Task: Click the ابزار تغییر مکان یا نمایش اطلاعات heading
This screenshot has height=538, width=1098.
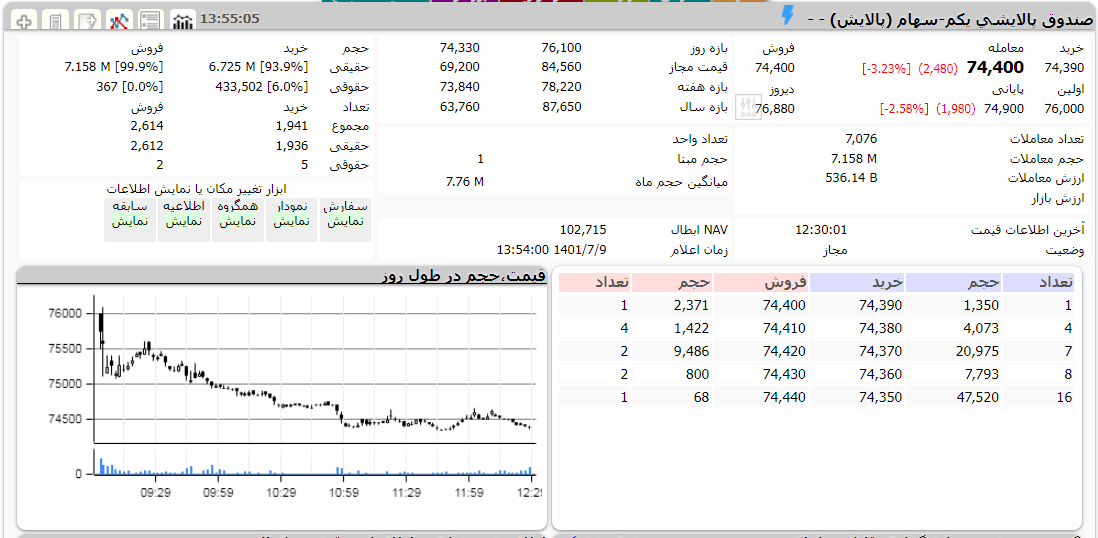Action: click(197, 188)
